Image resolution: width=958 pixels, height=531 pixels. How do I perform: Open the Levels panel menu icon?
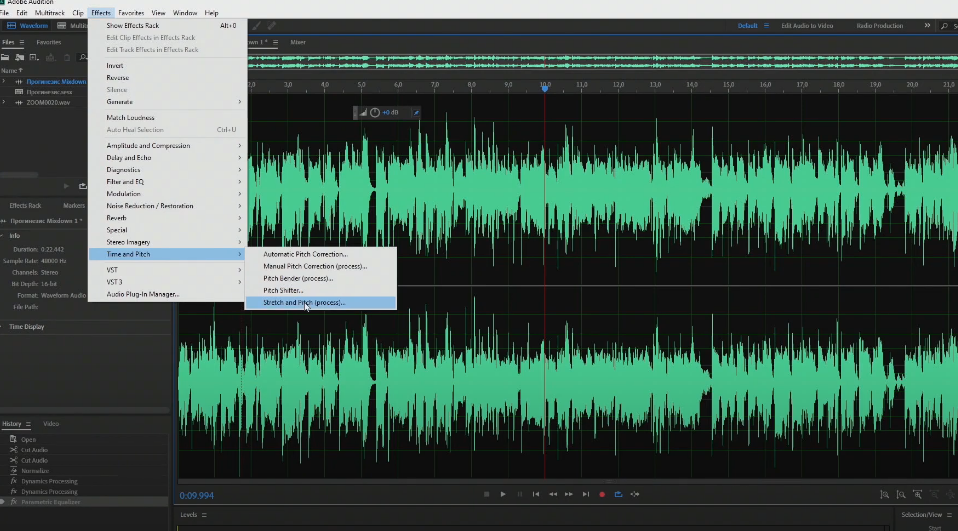click(204, 515)
